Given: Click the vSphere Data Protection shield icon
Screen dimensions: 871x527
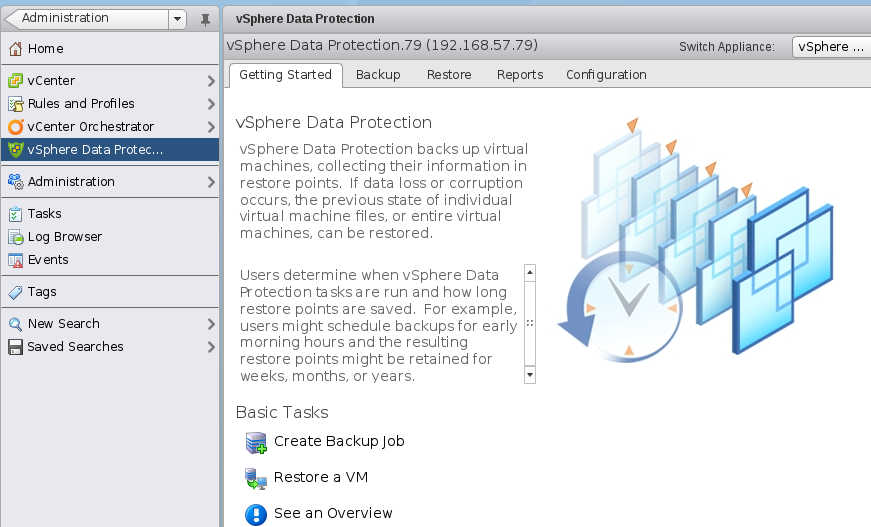Looking at the screenshot, I should click(x=16, y=150).
